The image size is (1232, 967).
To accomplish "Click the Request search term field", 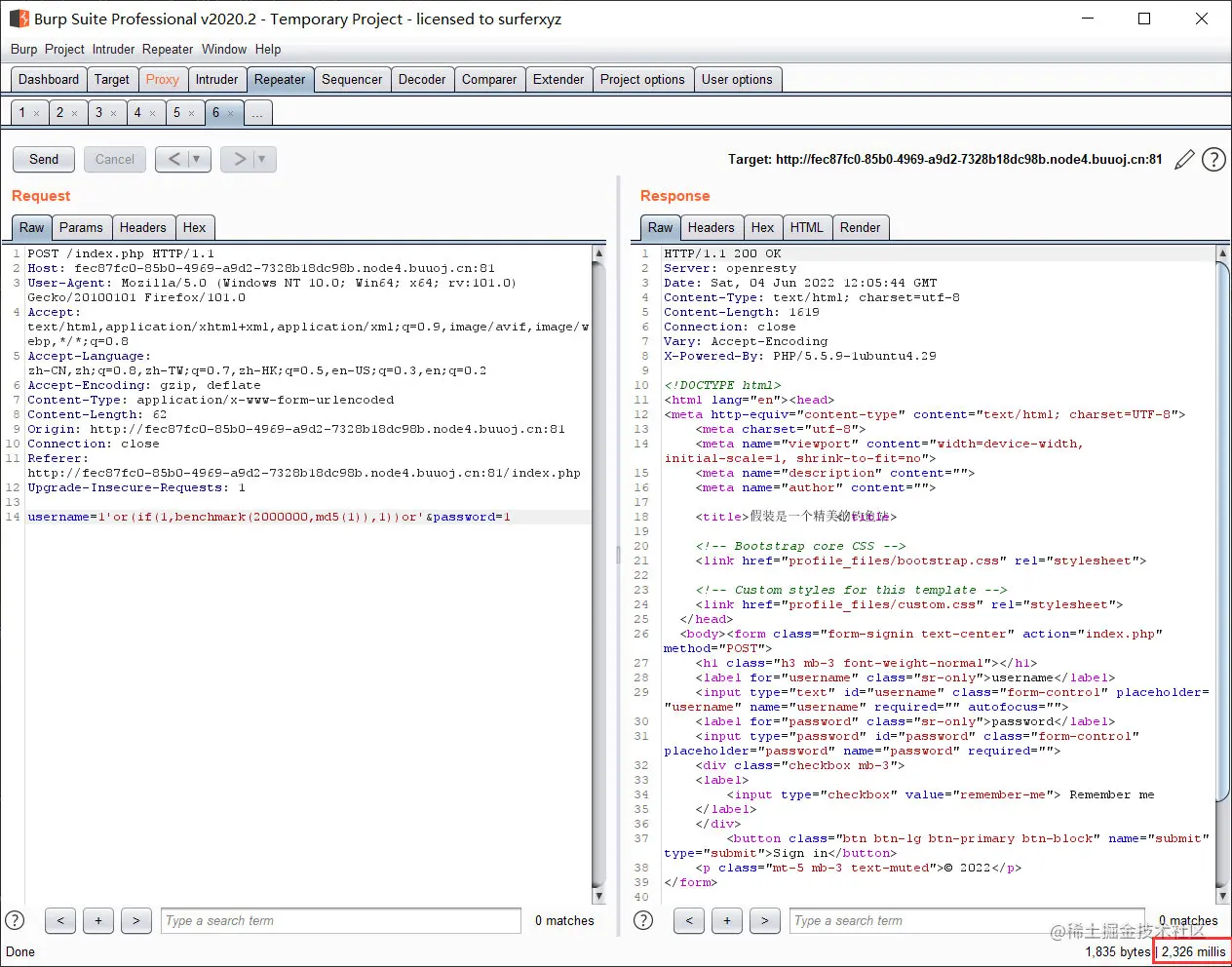I will 341,920.
